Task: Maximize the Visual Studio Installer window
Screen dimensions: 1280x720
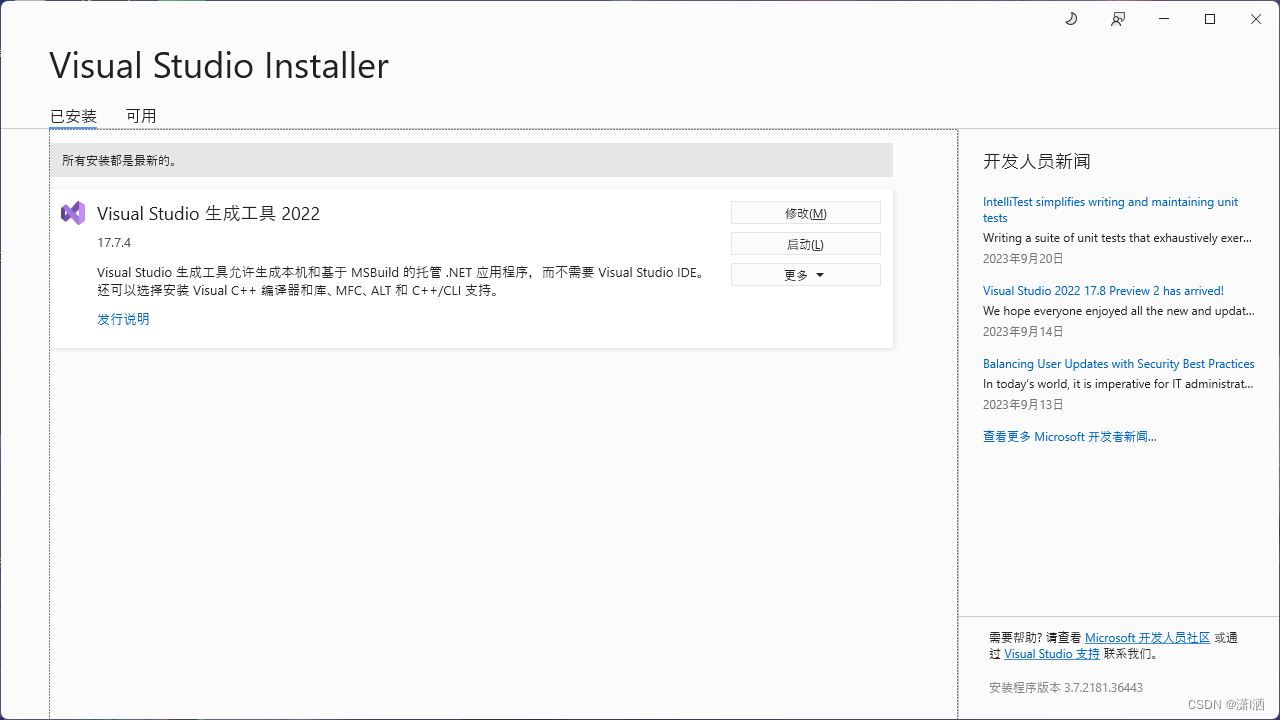Action: click(x=1210, y=19)
